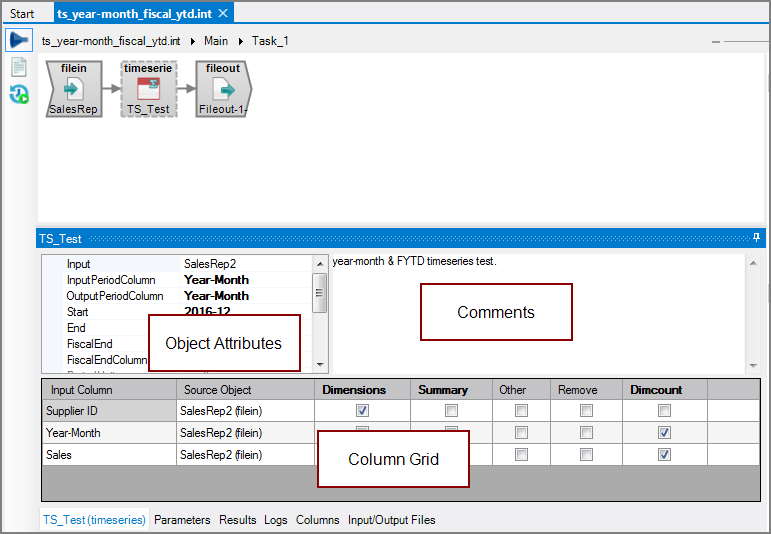Click the Other column header
This screenshot has height=534, width=771.
pos(521,390)
